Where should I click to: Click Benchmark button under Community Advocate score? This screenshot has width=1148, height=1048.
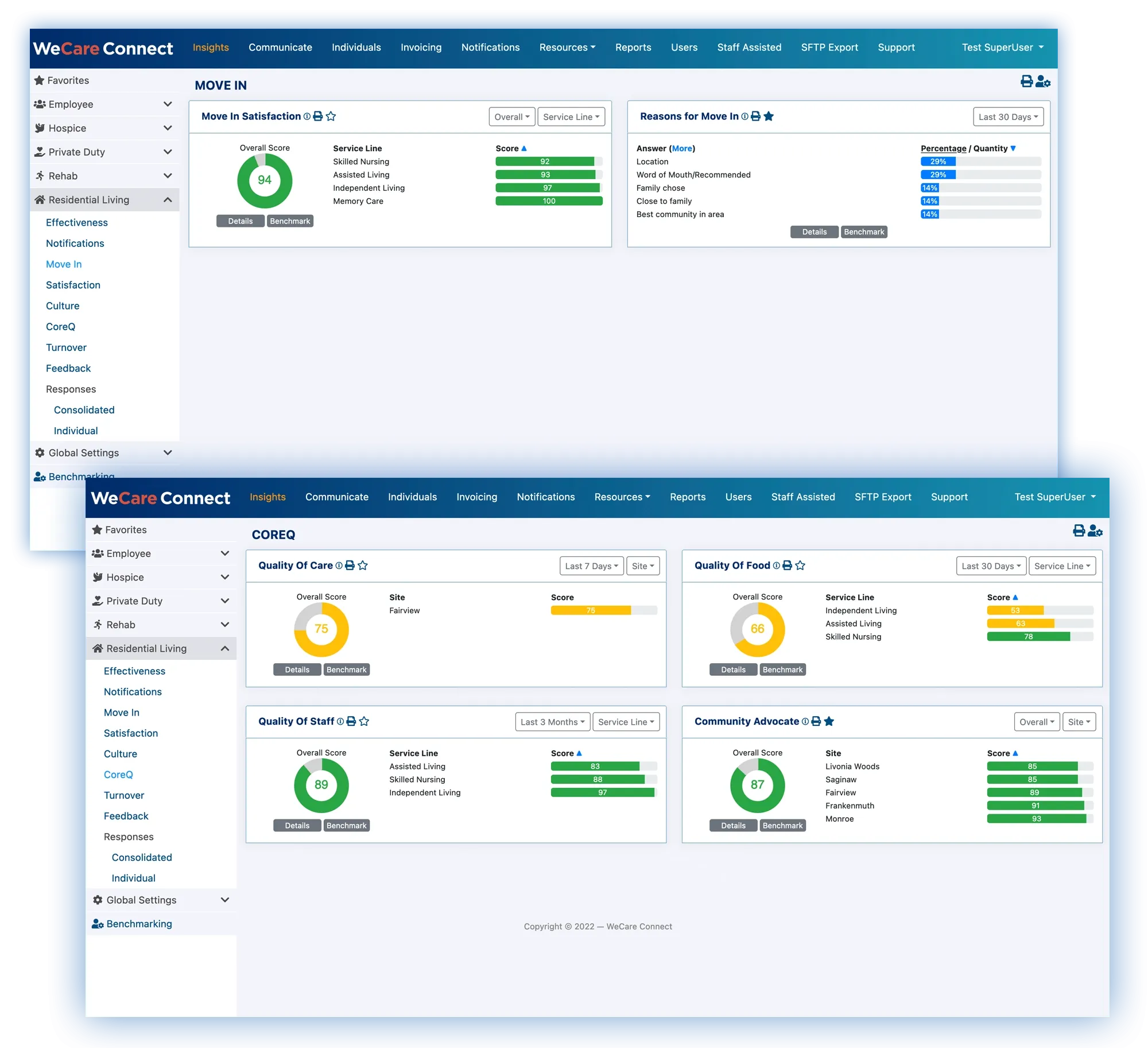pyautogui.click(x=782, y=826)
